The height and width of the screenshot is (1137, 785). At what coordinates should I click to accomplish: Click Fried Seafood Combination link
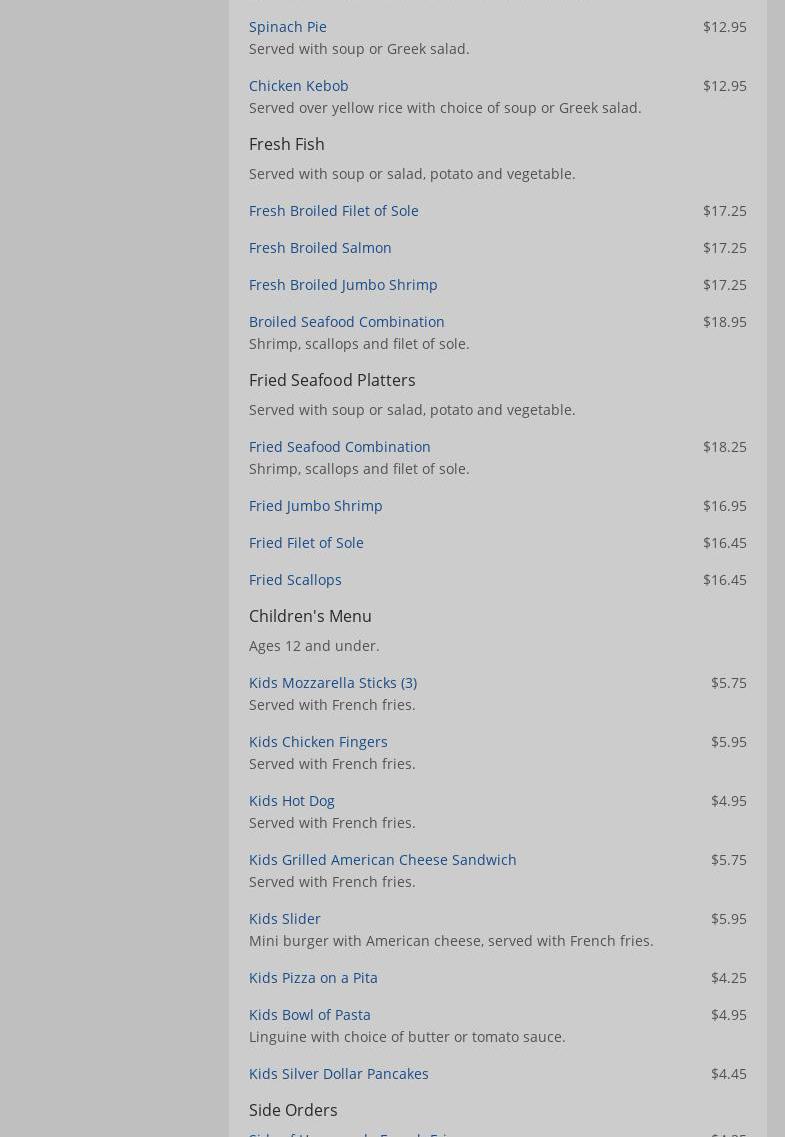(x=339, y=446)
